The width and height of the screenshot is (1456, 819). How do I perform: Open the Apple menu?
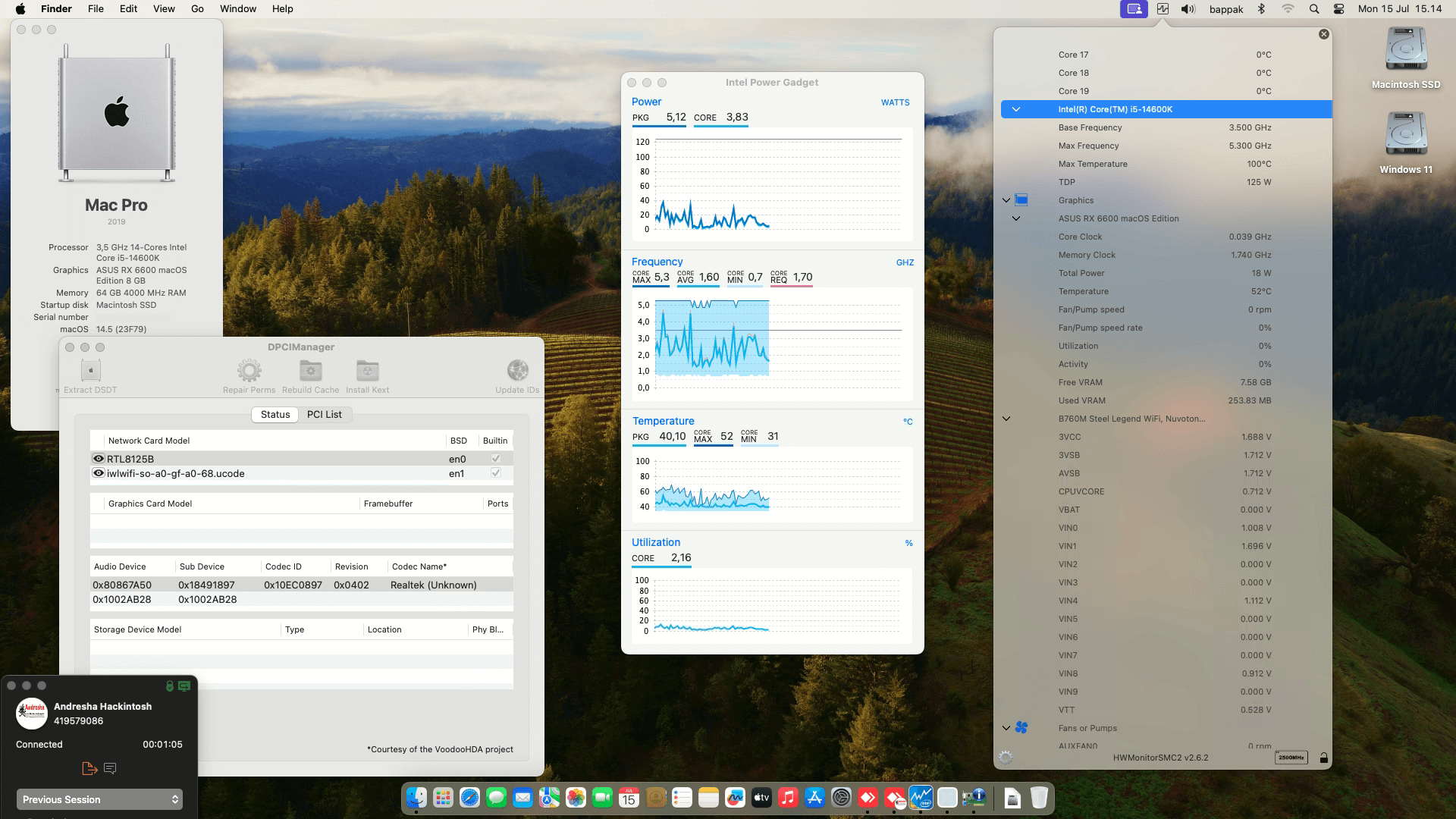point(20,9)
